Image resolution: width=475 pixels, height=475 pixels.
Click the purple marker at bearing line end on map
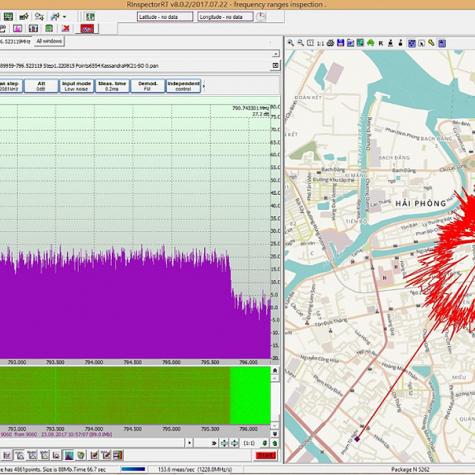pos(357,439)
